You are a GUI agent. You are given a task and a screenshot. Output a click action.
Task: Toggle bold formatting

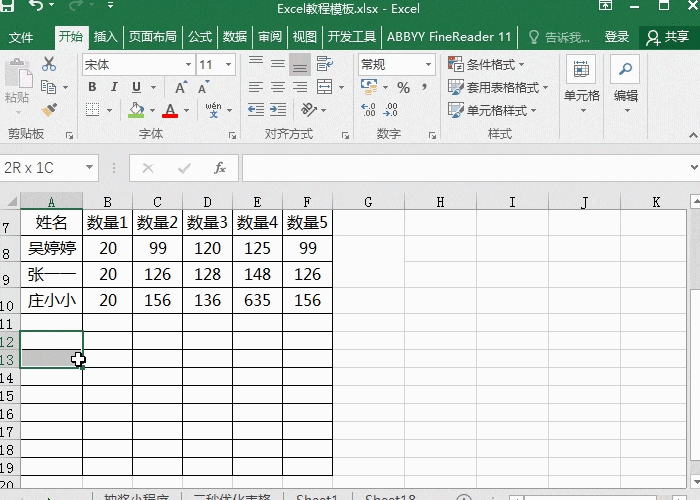[91, 87]
